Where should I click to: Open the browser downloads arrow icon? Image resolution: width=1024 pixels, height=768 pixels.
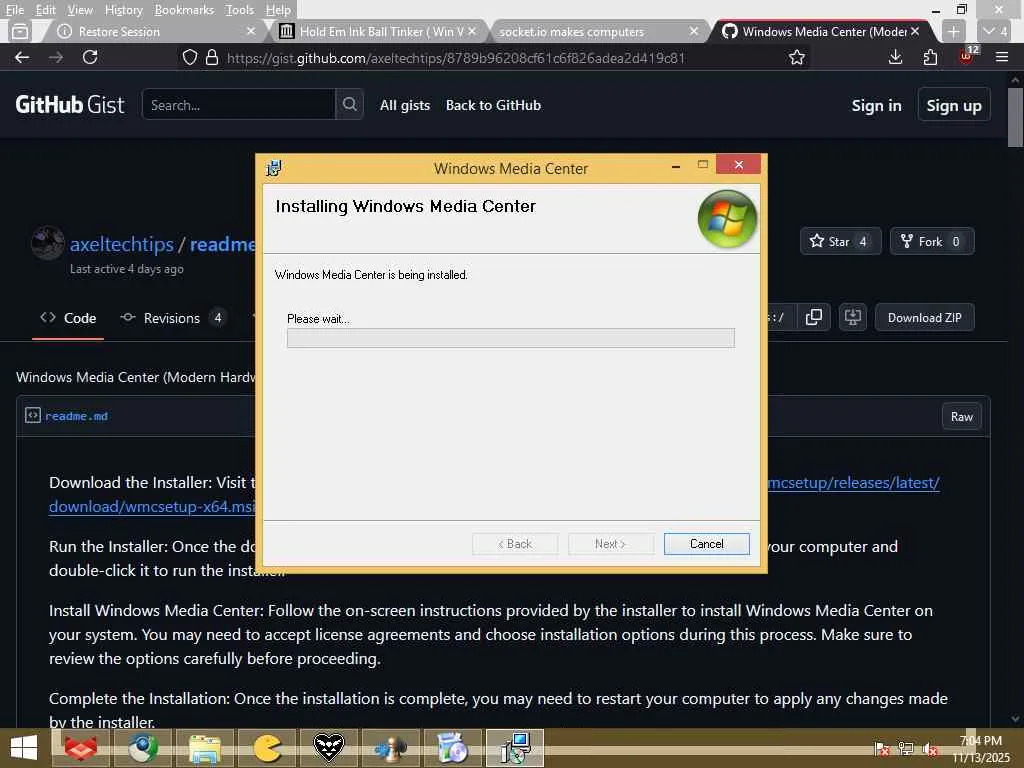[895, 57]
